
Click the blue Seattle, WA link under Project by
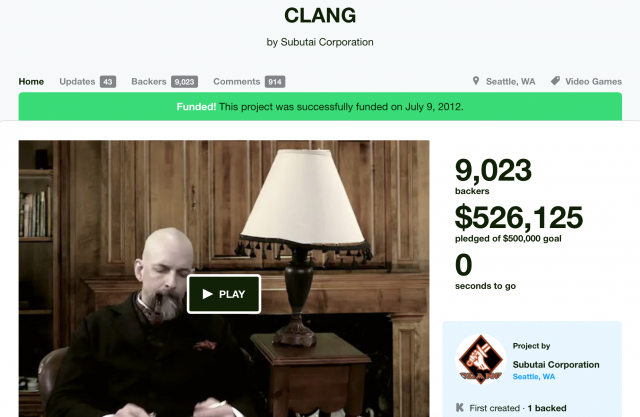click(533, 376)
